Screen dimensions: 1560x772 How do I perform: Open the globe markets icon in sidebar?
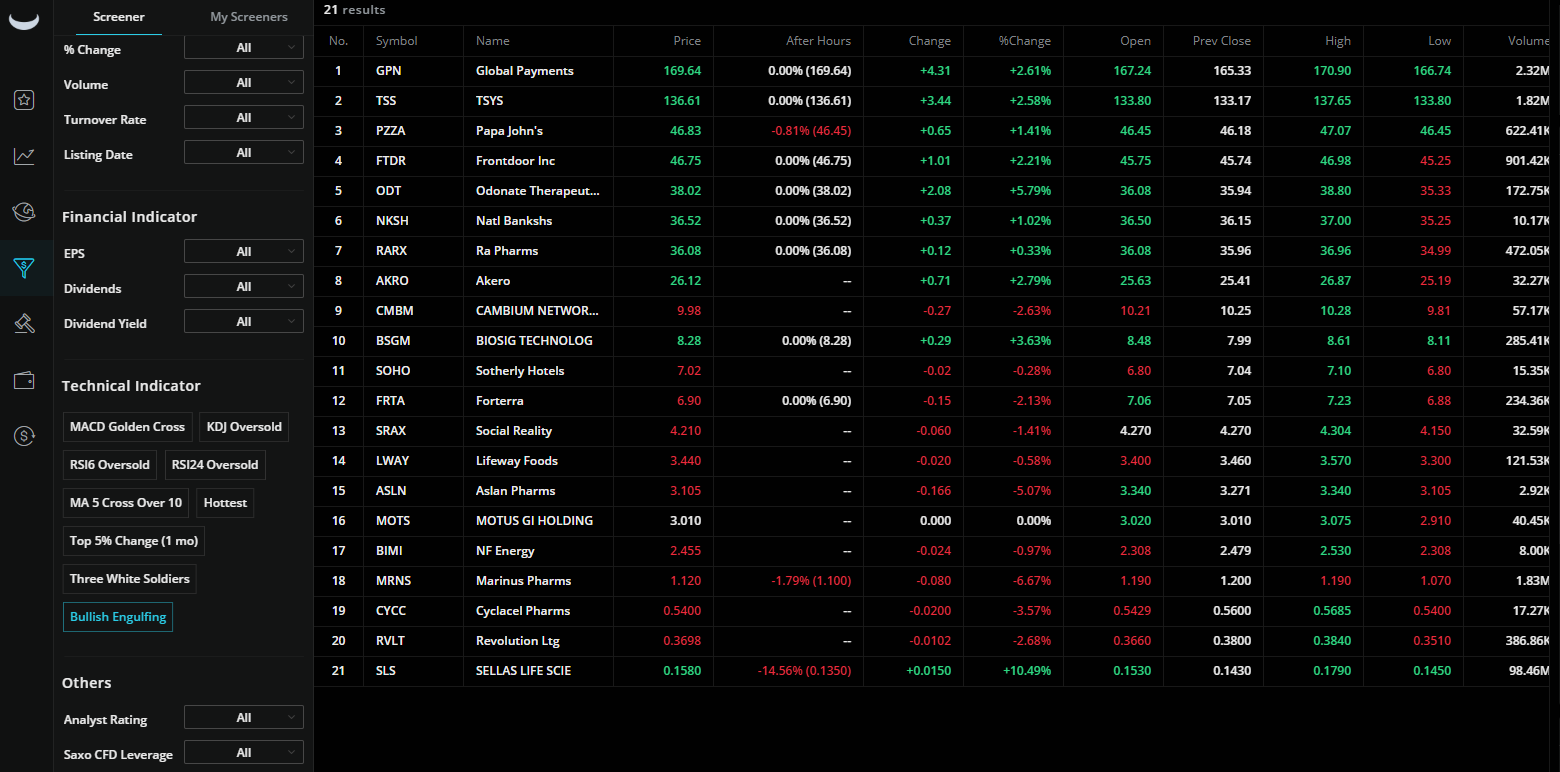[x=25, y=211]
